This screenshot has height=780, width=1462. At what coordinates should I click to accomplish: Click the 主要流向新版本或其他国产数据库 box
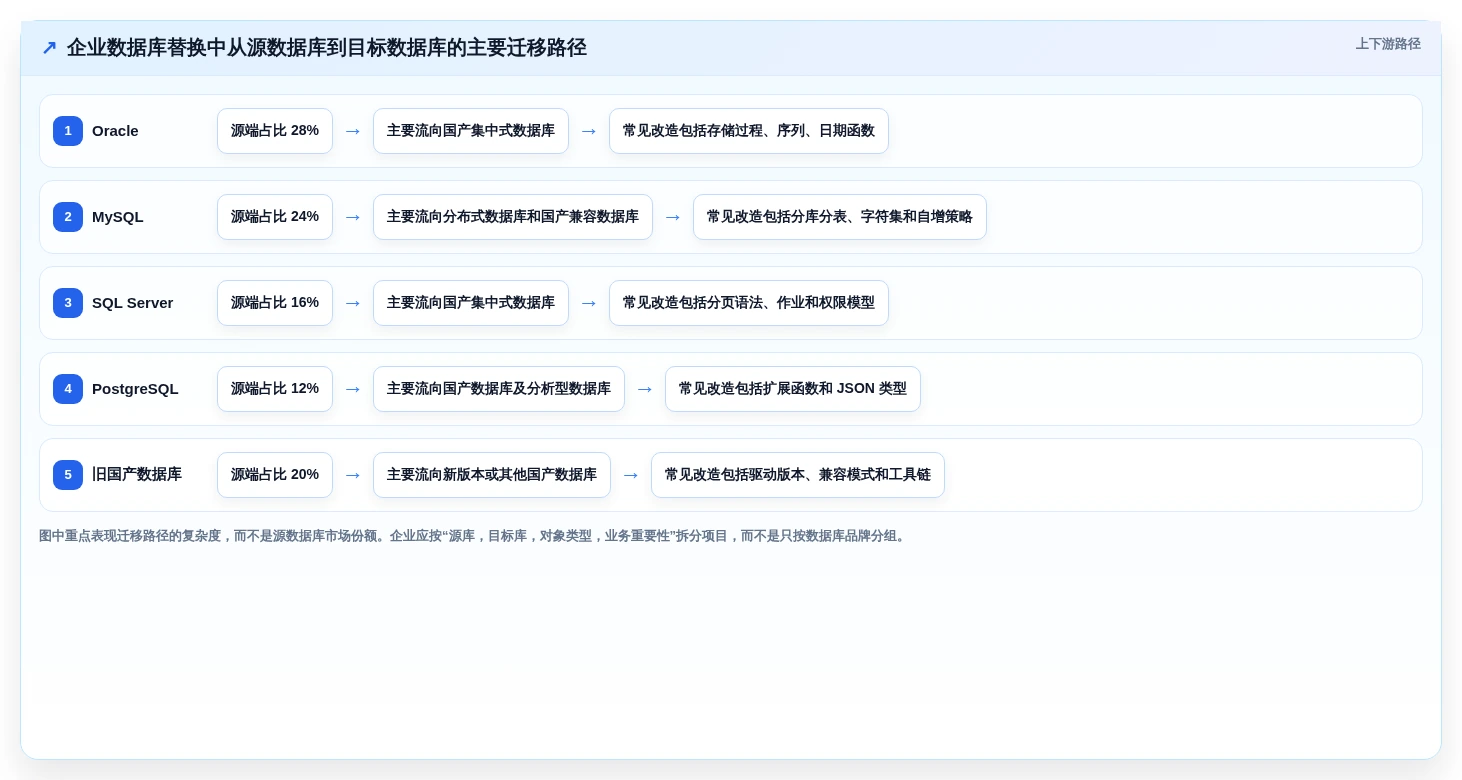(x=492, y=475)
